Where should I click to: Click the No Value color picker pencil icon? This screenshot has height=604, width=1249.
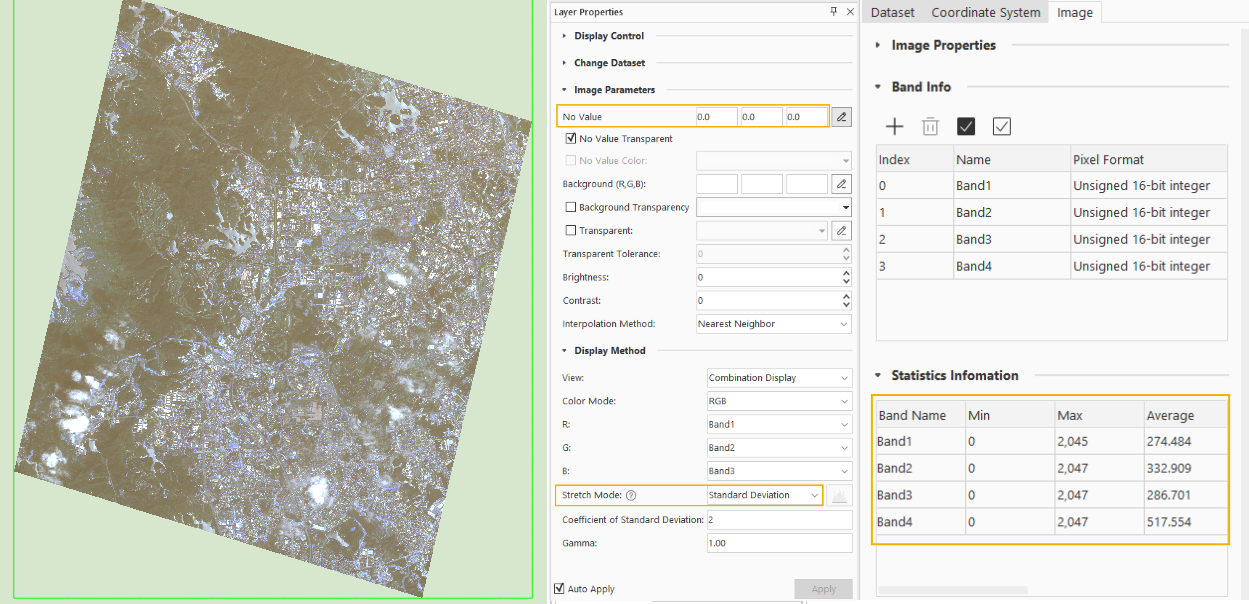point(841,117)
